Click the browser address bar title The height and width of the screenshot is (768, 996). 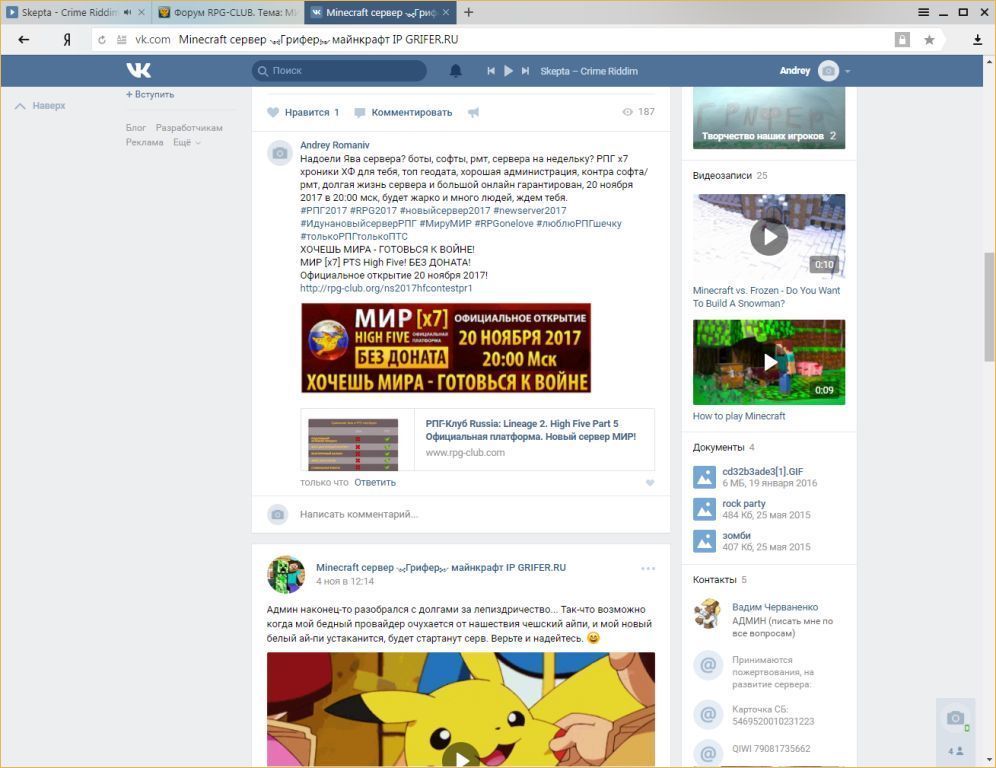[318, 39]
